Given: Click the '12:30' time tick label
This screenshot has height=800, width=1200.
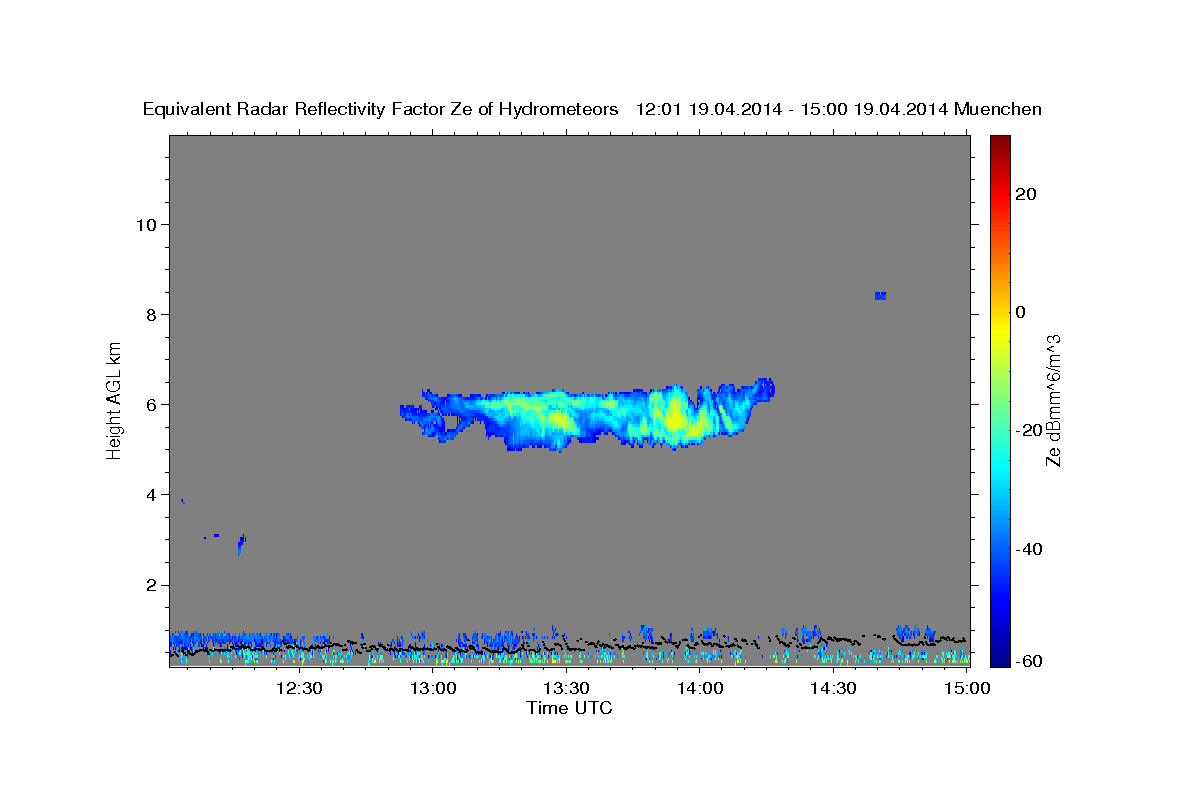Looking at the screenshot, I should point(299,689).
